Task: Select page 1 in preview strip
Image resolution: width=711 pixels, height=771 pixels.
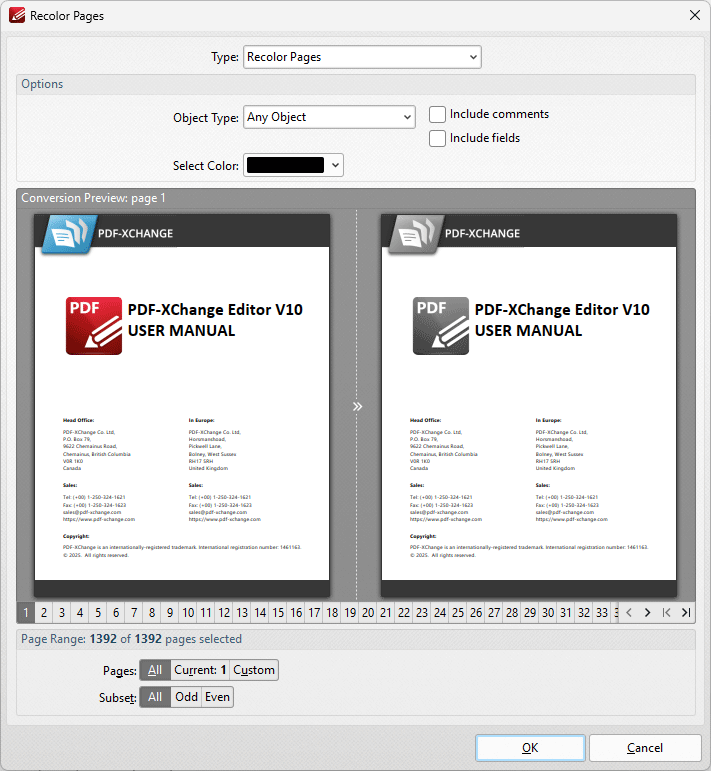Action: tap(26, 612)
